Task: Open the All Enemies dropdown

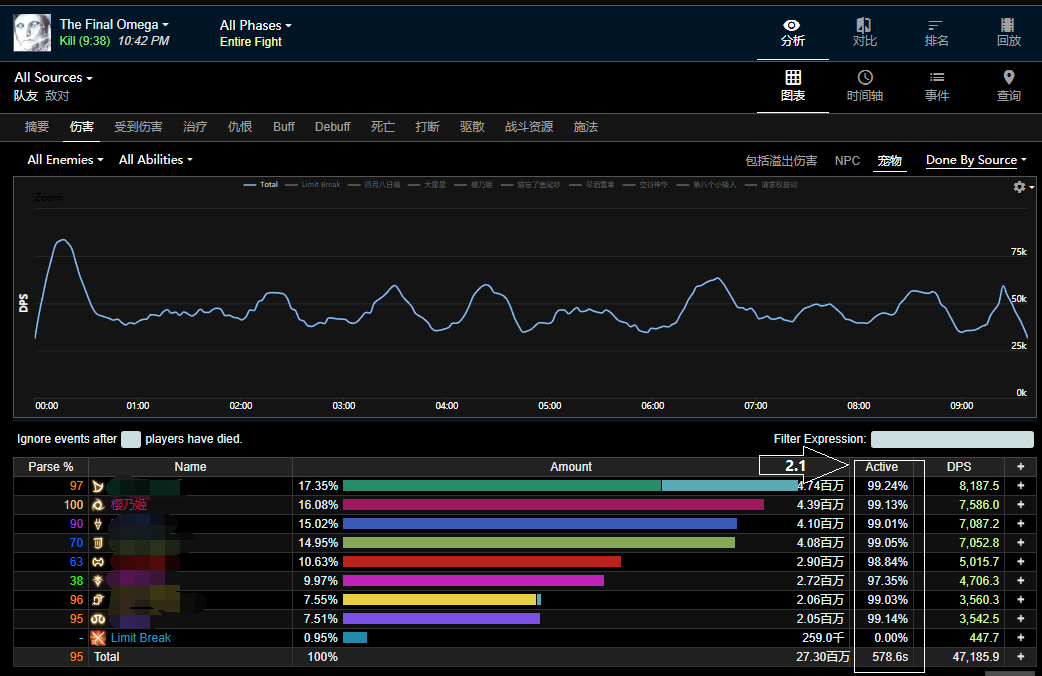Action: click(65, 160)
